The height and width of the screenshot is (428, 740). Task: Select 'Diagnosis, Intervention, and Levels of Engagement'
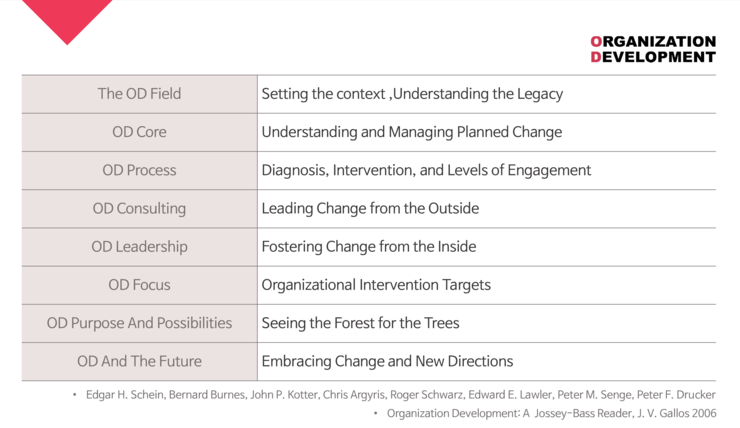point(426,170)
